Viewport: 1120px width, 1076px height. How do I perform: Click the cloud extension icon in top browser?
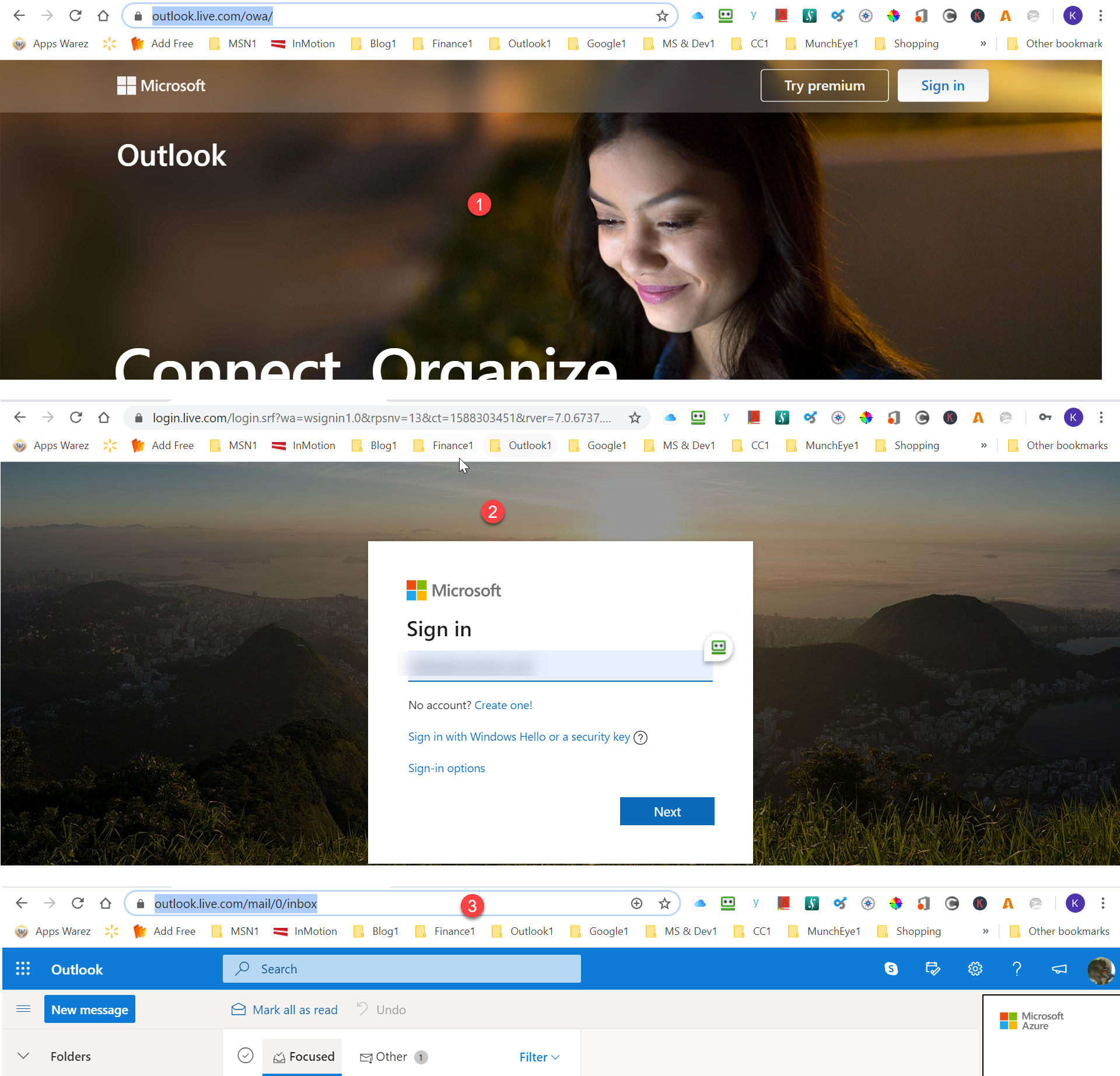click(x=698, y=16)
